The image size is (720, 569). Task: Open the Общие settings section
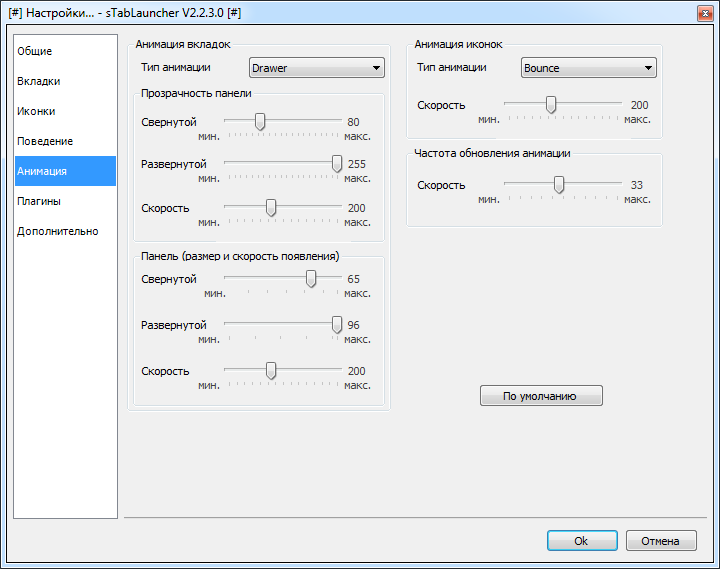click(65, 51)
